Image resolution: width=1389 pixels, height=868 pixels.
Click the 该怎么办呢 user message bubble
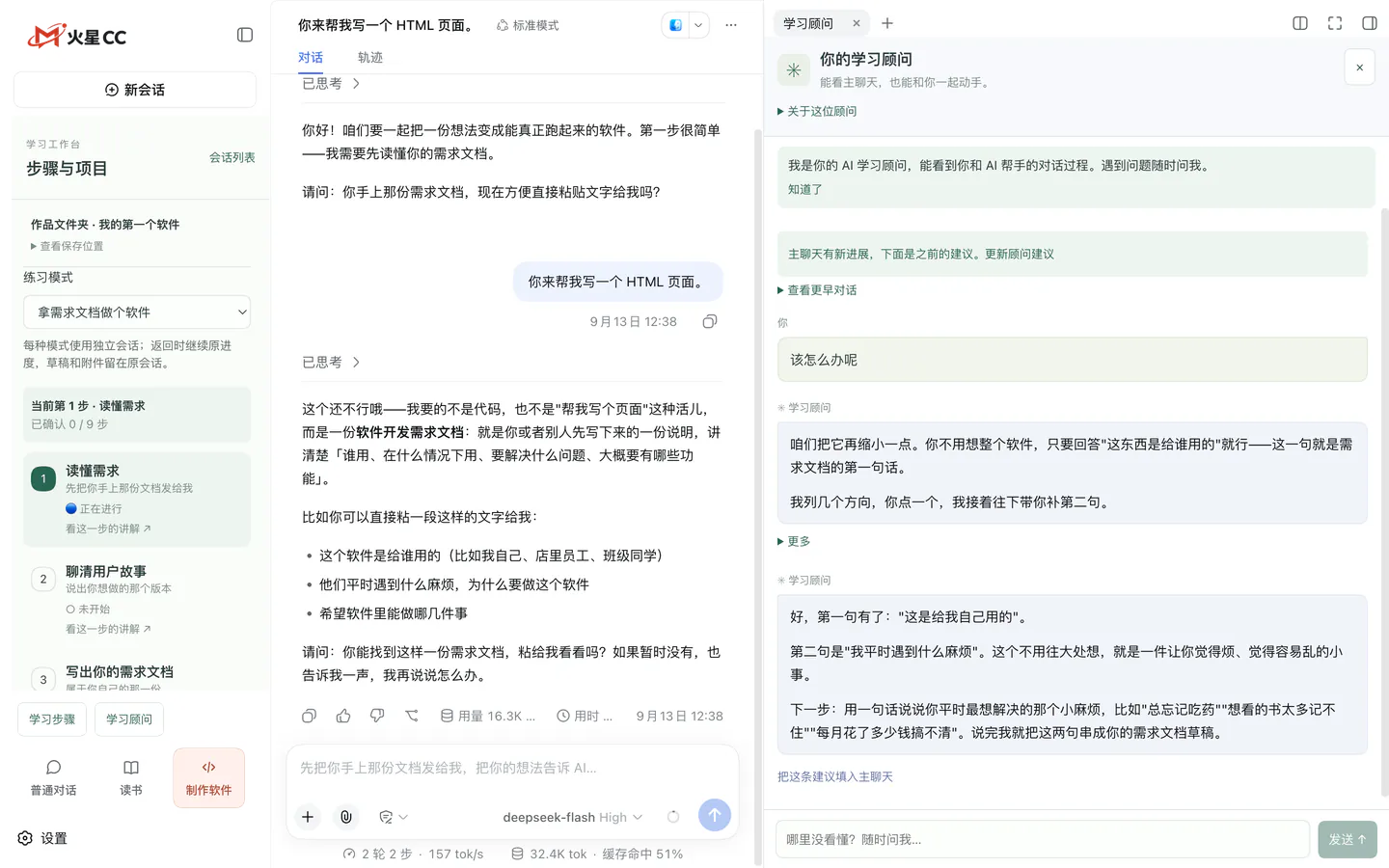[x=1073, y=360]
